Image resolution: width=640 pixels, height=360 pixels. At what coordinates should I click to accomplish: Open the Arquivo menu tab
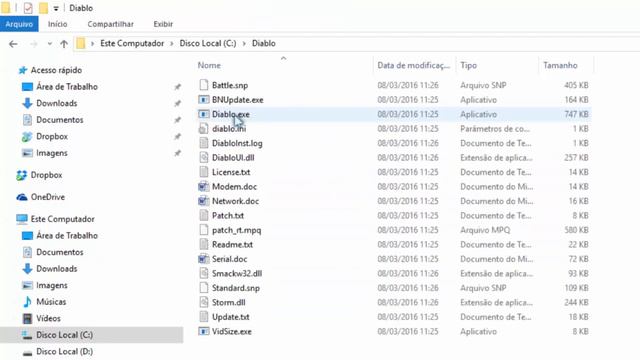coord(19,24)
